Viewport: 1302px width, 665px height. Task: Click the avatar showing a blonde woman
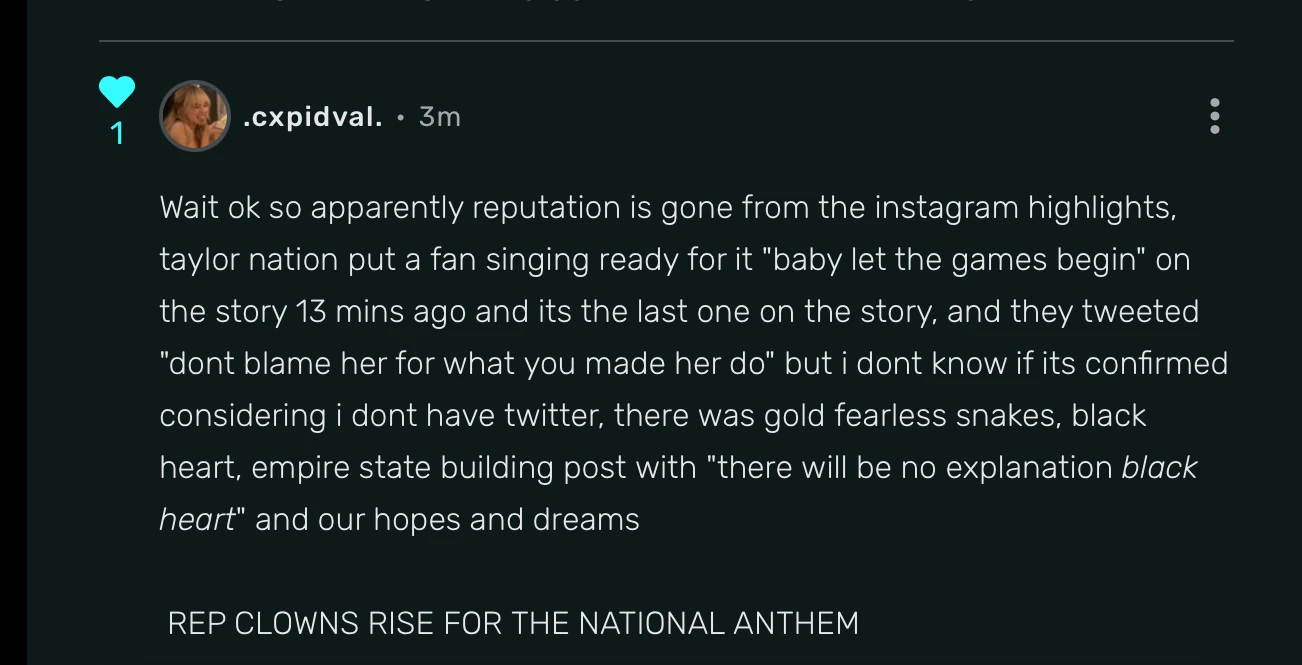tap(196, 115)
